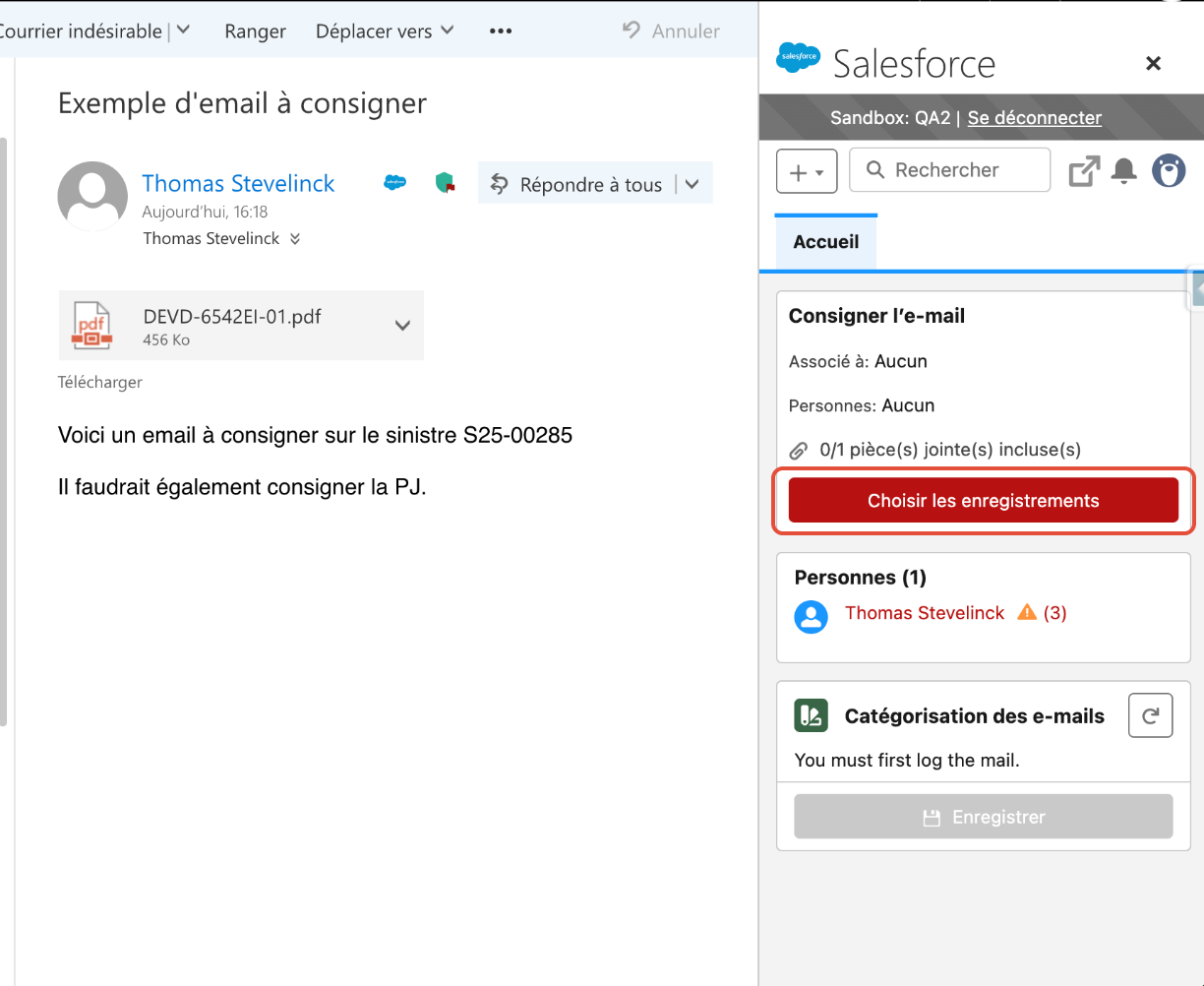
Task: Open Salesforce notifications bell
Action: (x=1124, y=171)
